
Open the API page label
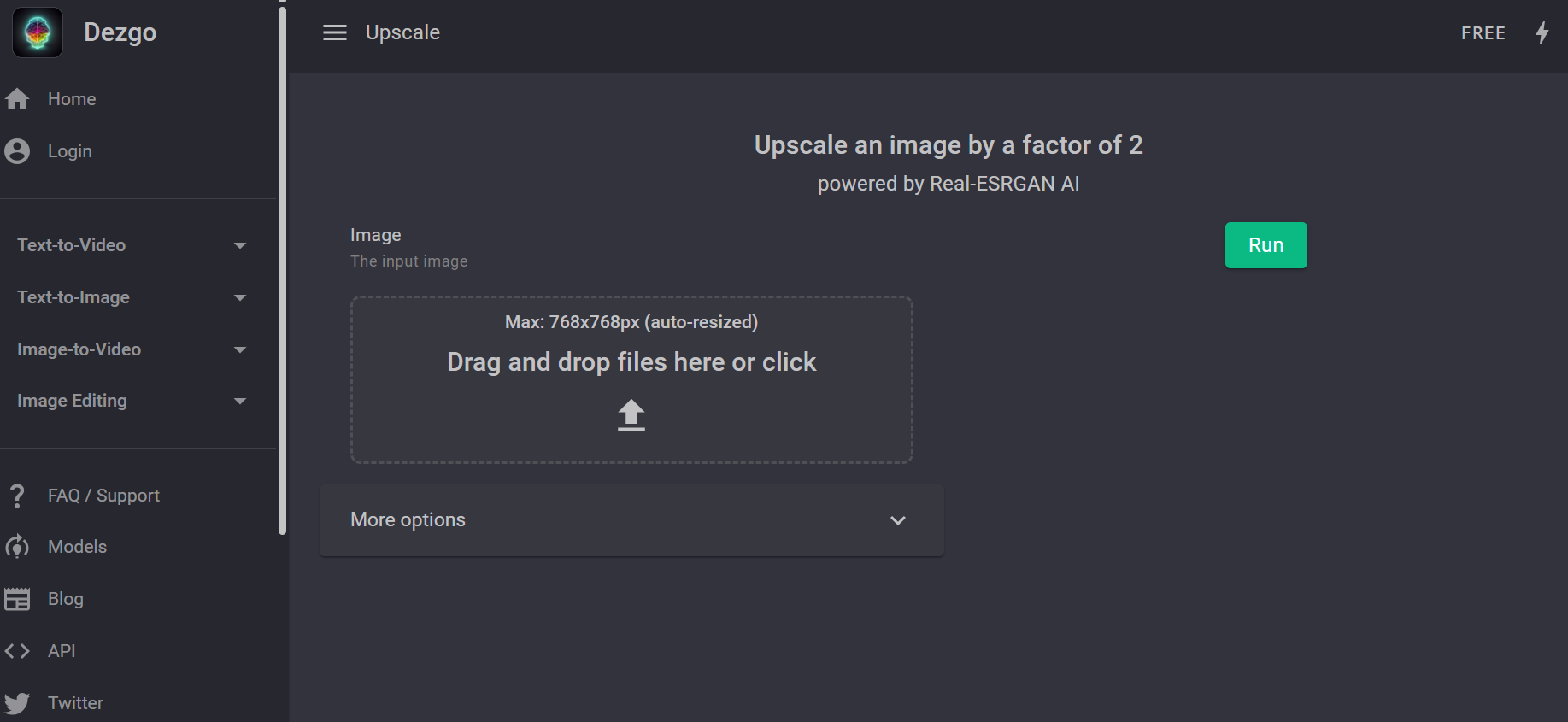point(62,651)
